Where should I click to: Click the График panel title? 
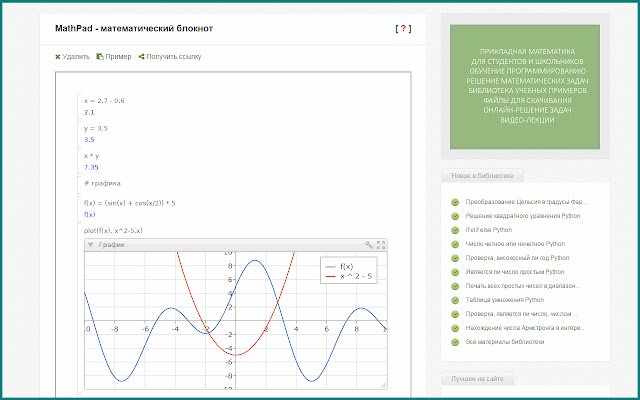(111, 245)
